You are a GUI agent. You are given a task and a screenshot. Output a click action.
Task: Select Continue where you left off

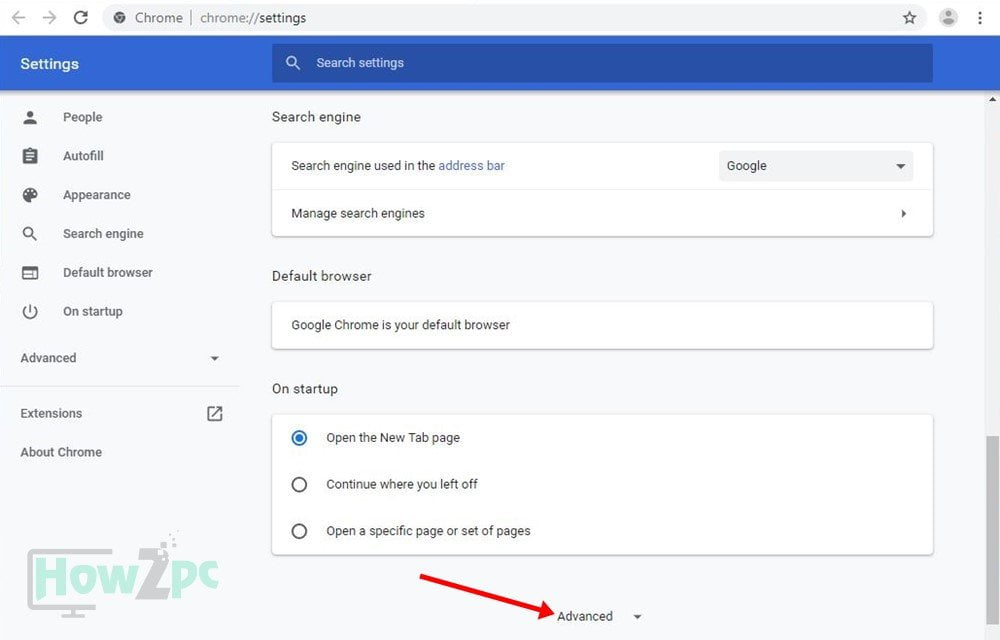click(x=299, y=484)
